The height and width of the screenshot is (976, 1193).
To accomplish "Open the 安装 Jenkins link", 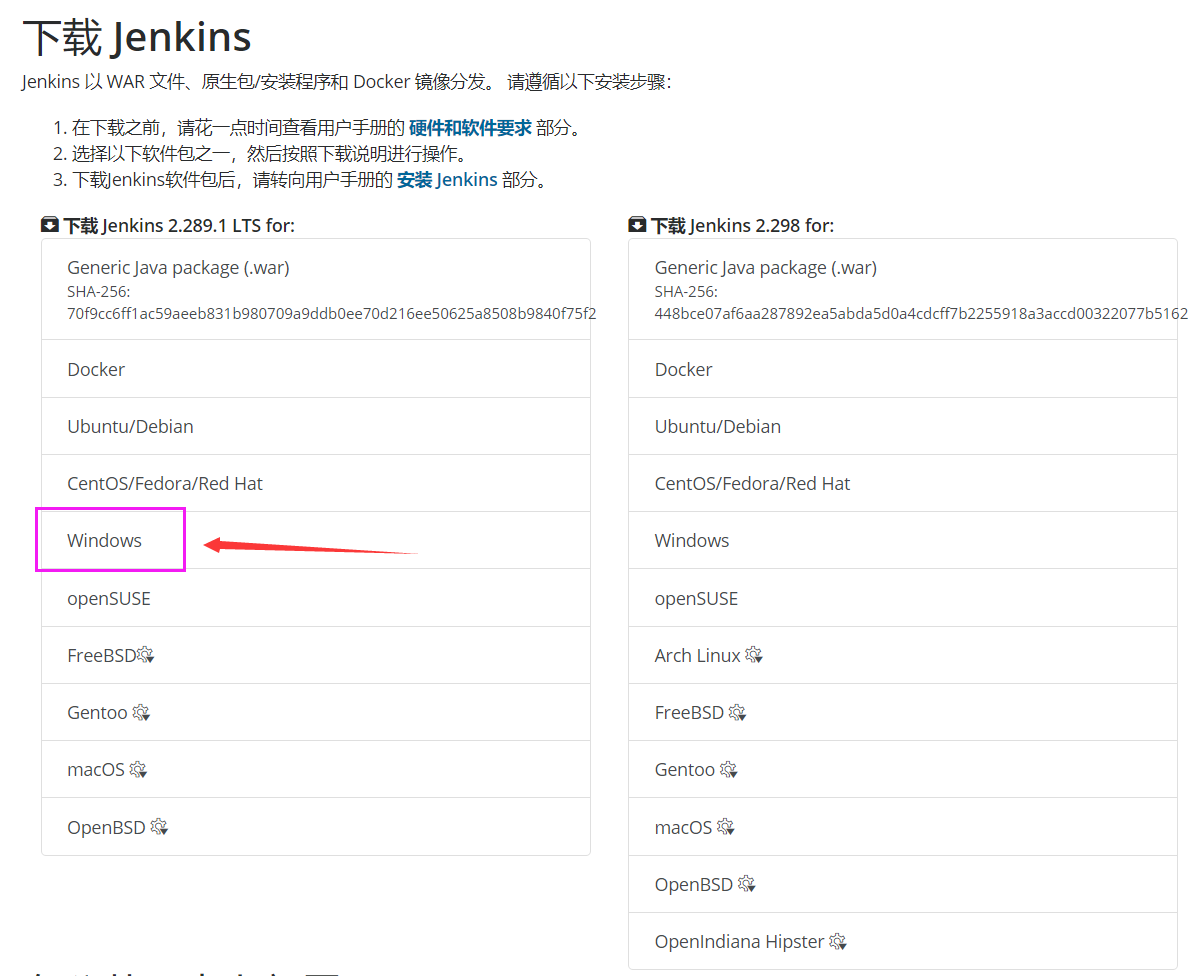I will tap(447, 180).
